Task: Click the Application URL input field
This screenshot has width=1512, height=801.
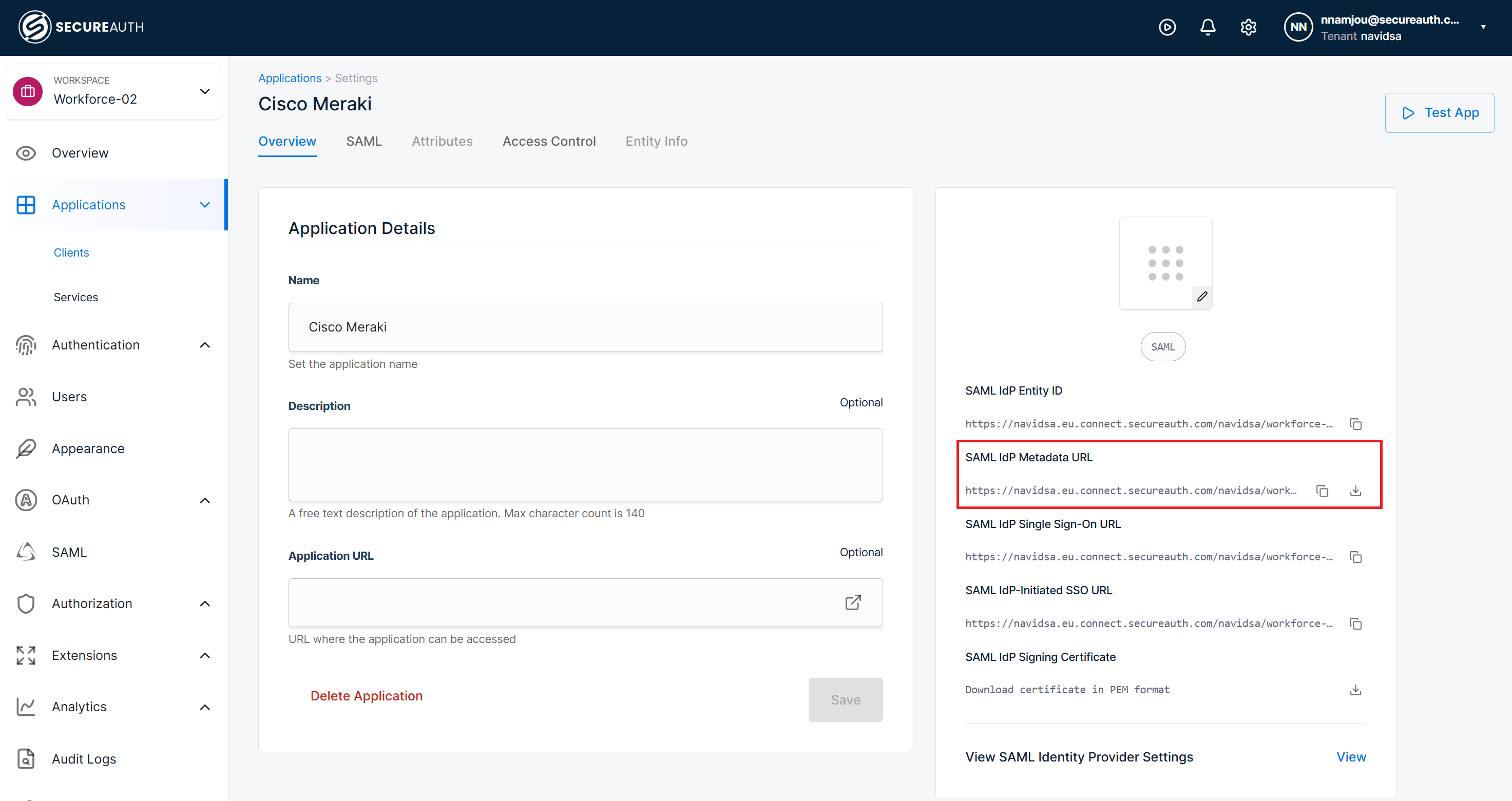Action: coord(585,602)
